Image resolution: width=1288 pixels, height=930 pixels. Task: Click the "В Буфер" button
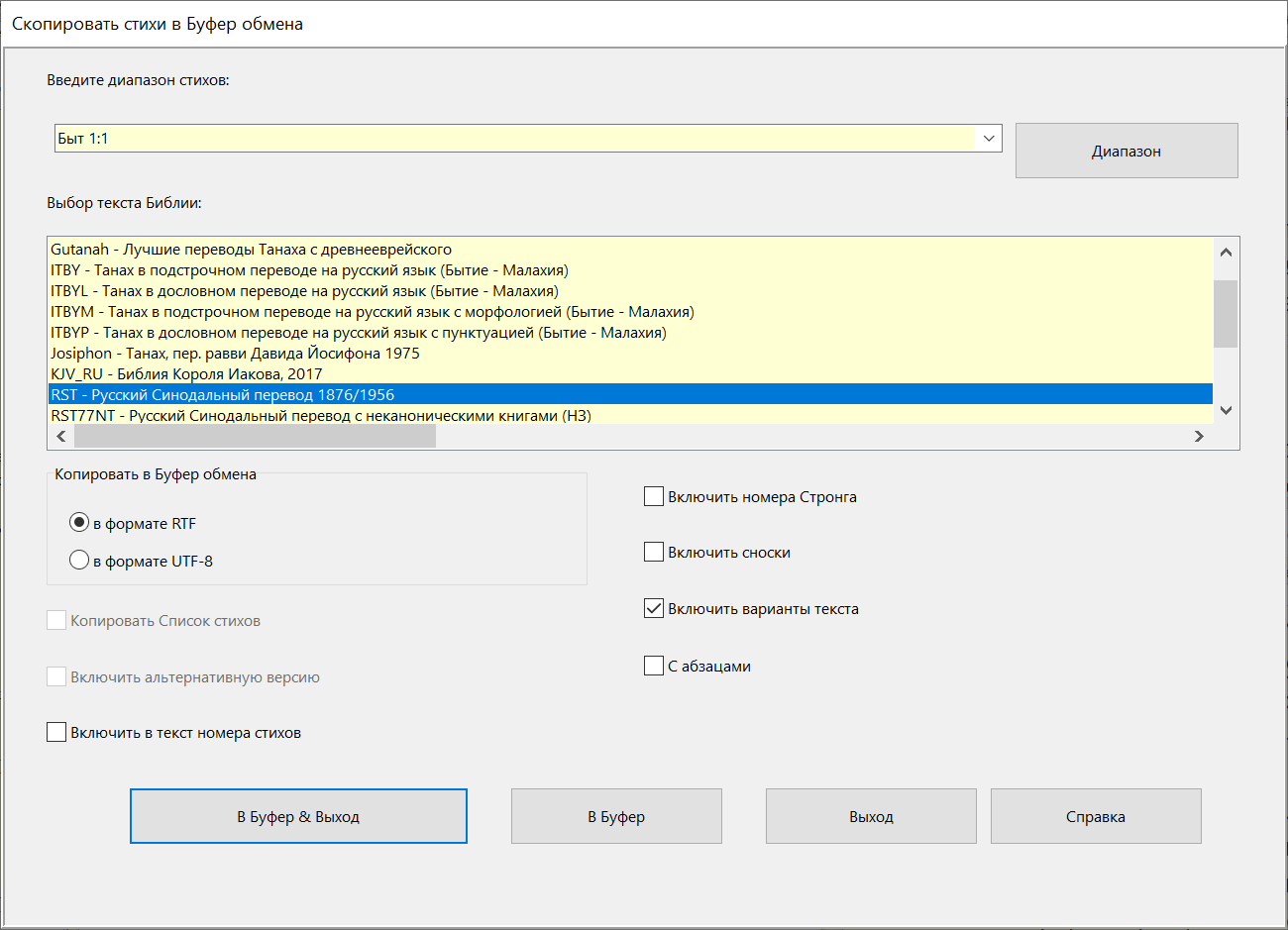pyautogui.click(x=616, y=816)
